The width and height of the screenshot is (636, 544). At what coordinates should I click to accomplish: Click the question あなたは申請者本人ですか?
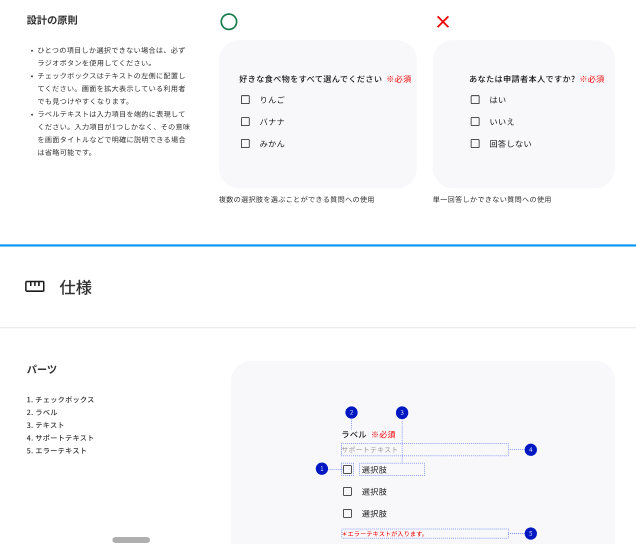522,79
